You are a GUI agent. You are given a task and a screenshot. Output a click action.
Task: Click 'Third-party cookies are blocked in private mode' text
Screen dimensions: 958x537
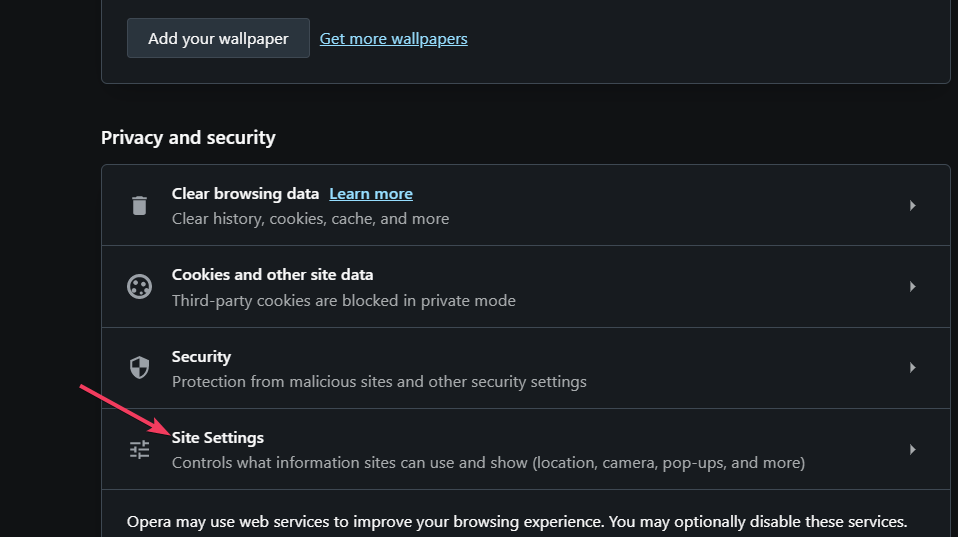tap(343, 301)
